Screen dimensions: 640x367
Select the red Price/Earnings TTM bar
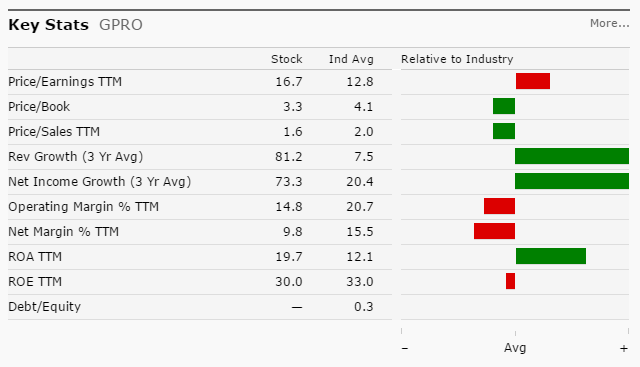click(x=533, y=81)
